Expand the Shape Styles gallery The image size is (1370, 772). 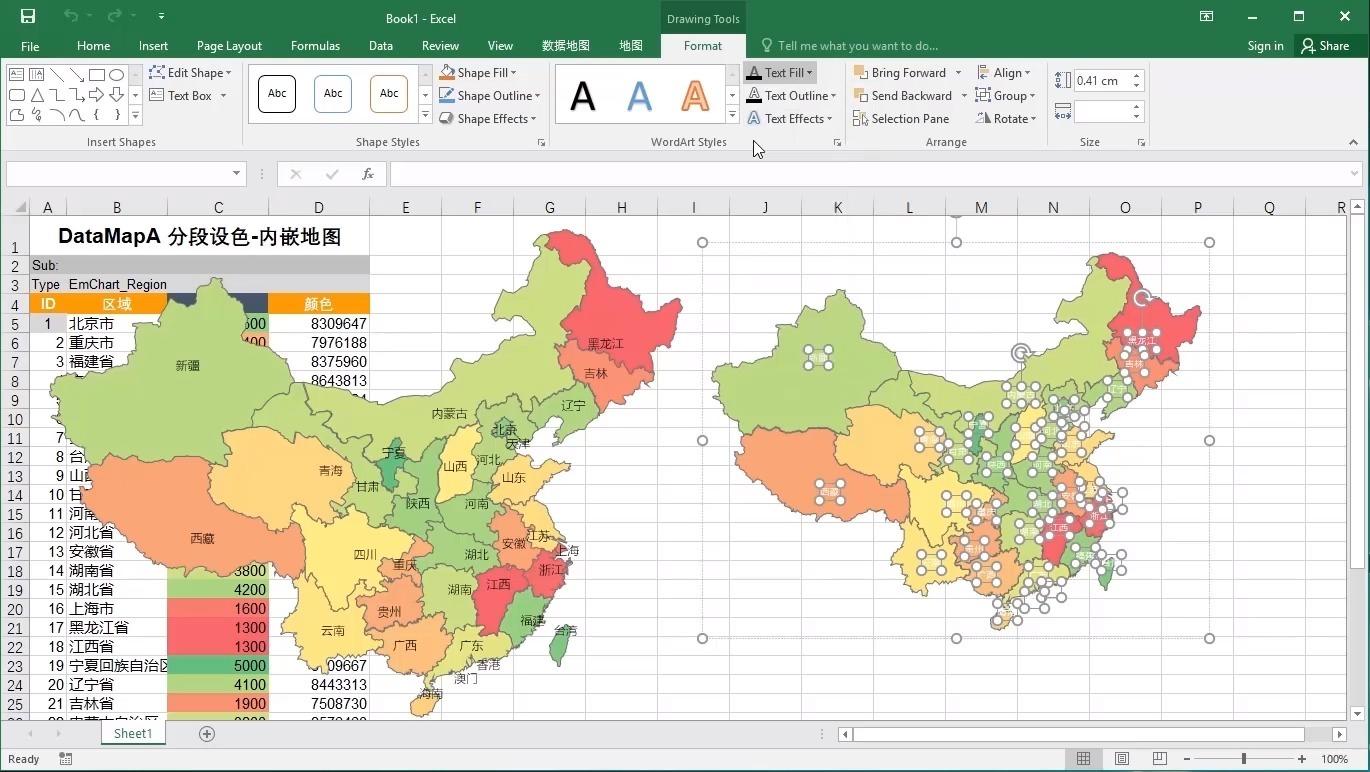coord(426,118)
